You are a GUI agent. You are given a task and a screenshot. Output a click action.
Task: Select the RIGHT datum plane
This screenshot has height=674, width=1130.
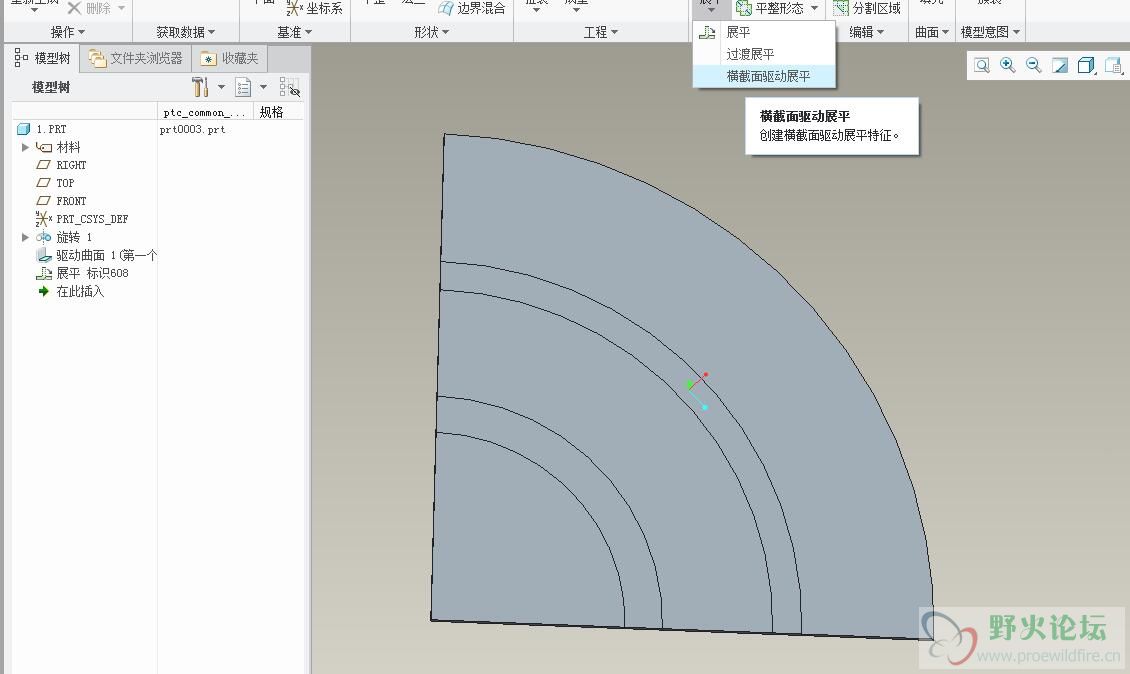click(61, 165)
